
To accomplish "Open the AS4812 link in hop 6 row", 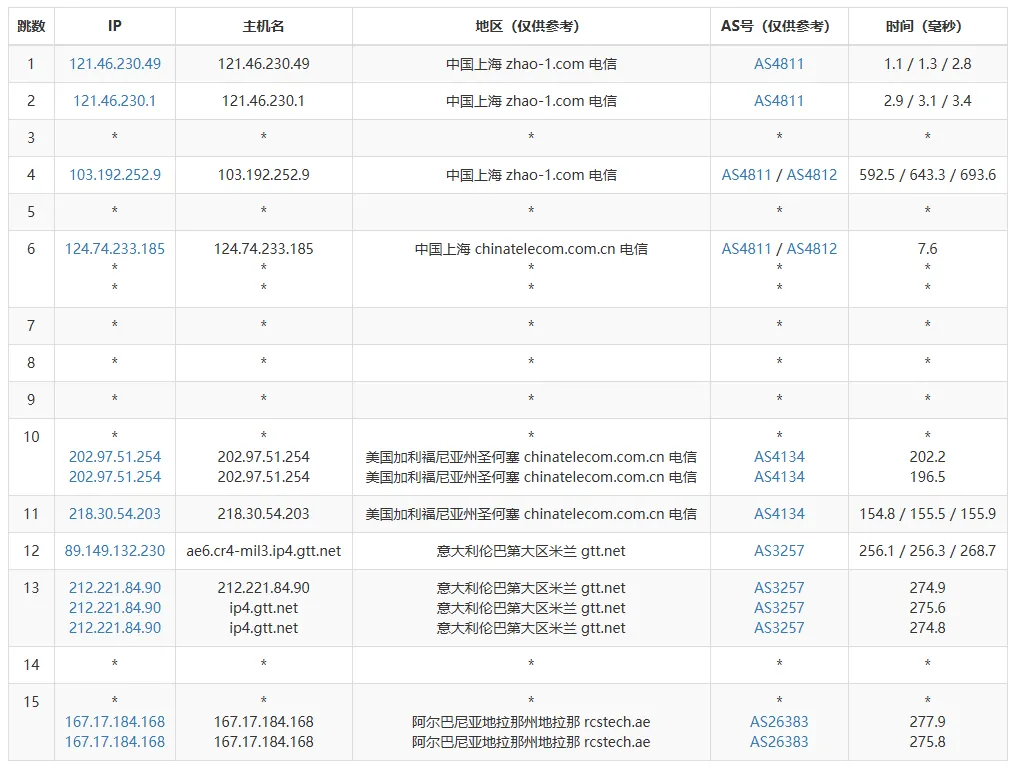I will tap(812, 249).
